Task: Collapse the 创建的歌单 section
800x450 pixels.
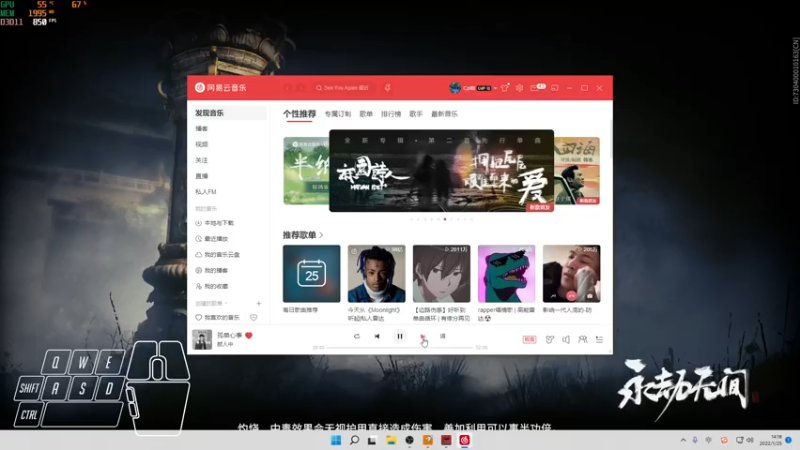Action: (211, 304)
